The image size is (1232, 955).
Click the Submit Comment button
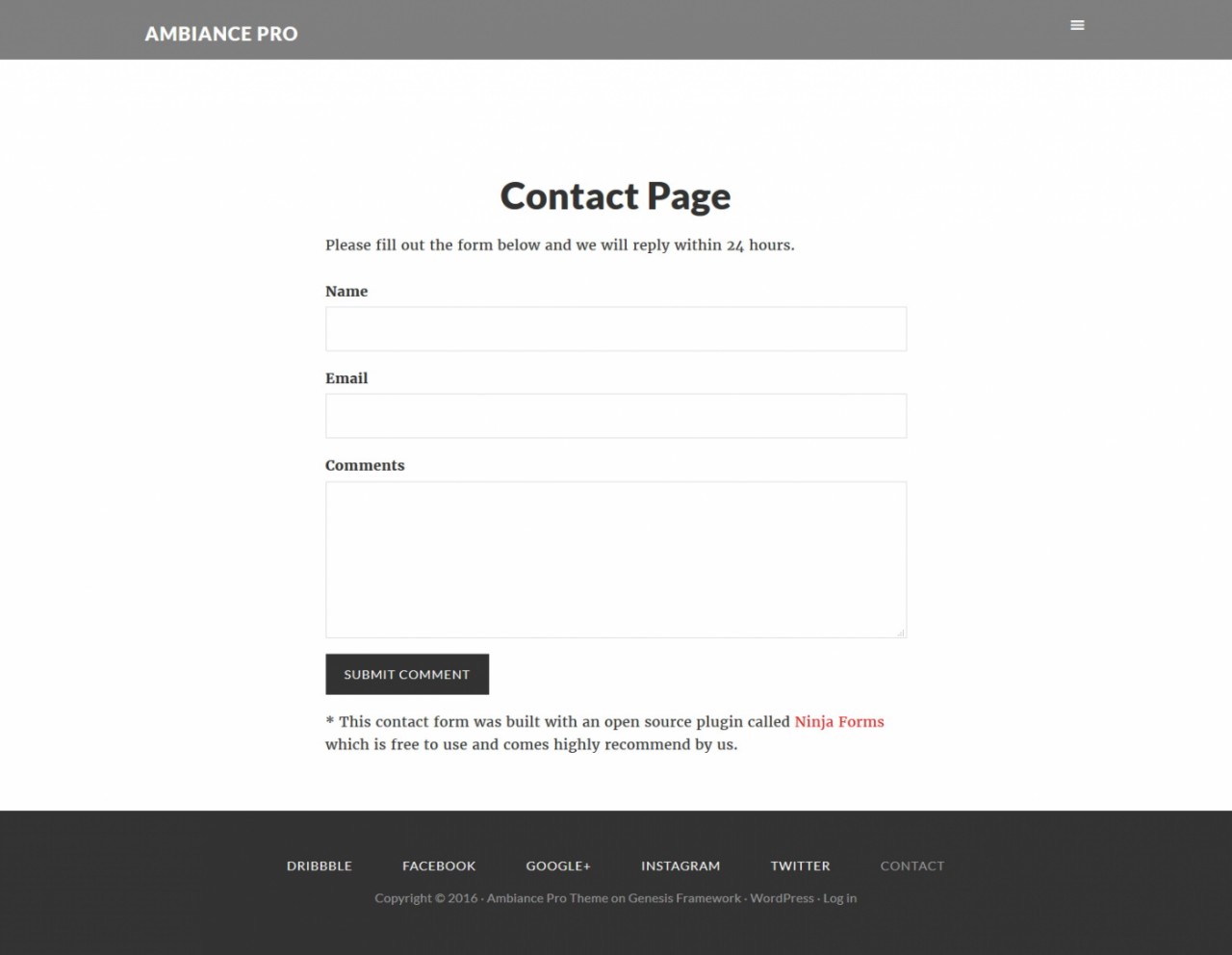pos(407,674)
